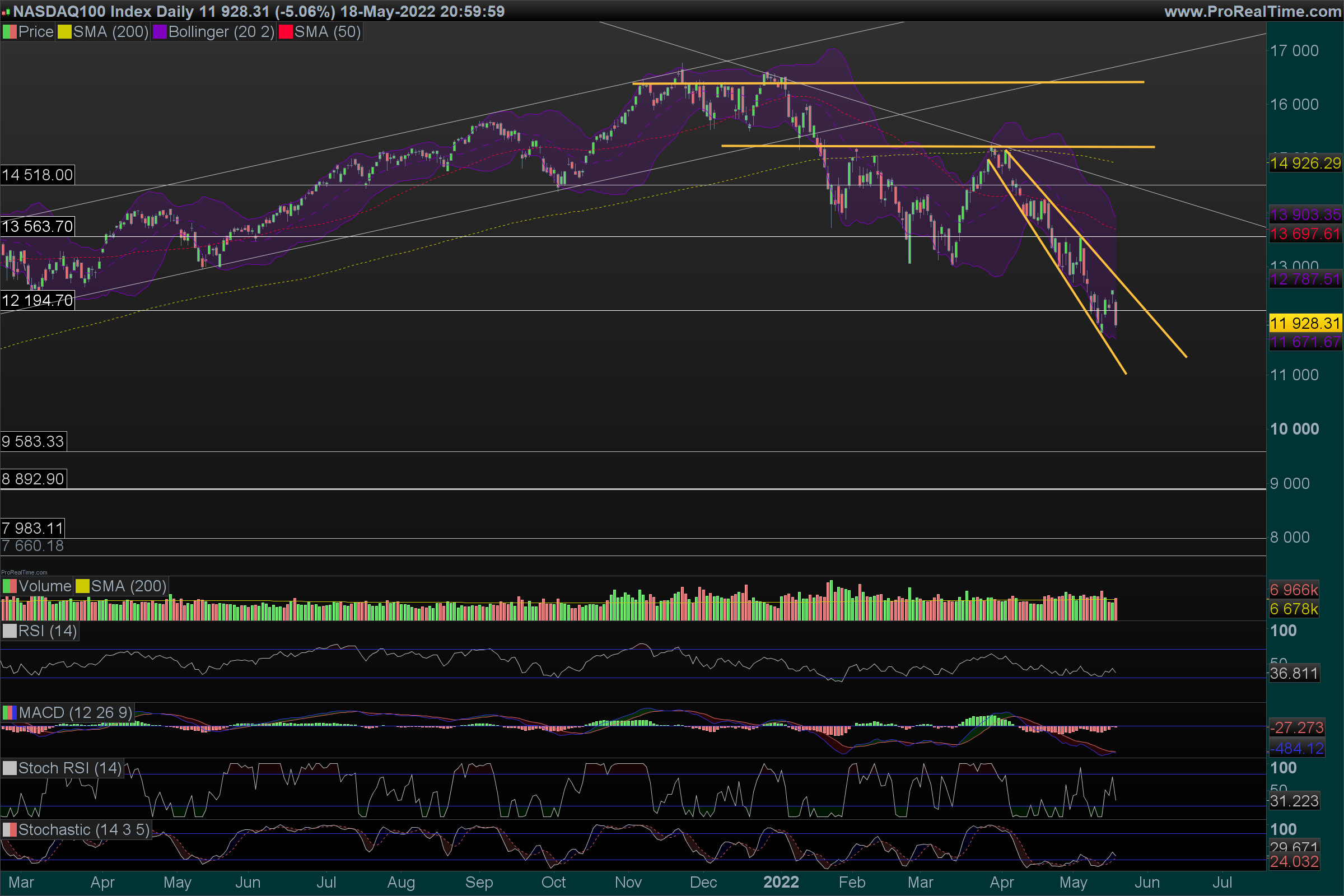Click the 9 583.33 price level label

coord(33,441)
